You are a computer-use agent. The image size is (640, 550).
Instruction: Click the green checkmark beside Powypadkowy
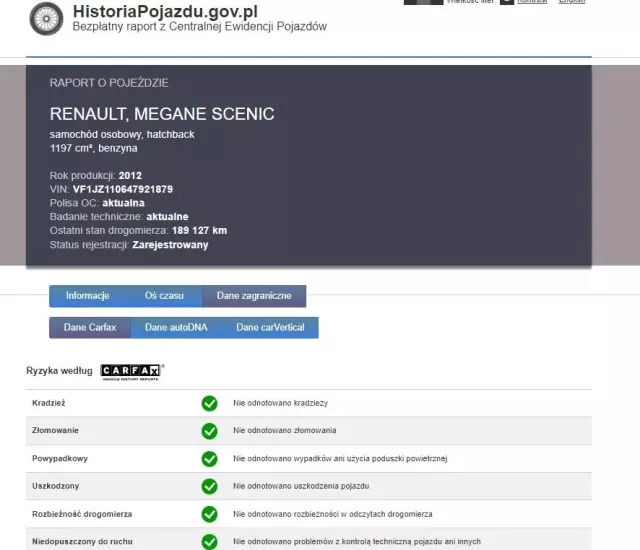click(209, 459)
